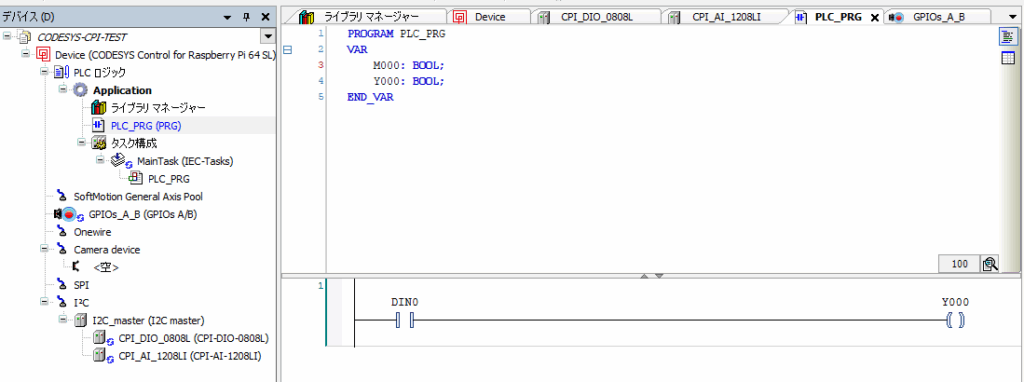Click the Y000 coil symbol in ladder rung

pyautogui.click(x=955, y=321)
